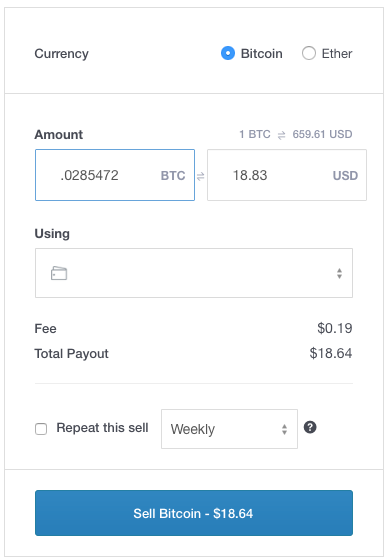Click the BTC unit label inside amount field
This screenshot has height=560, width=389.
(x=173, y=176)
